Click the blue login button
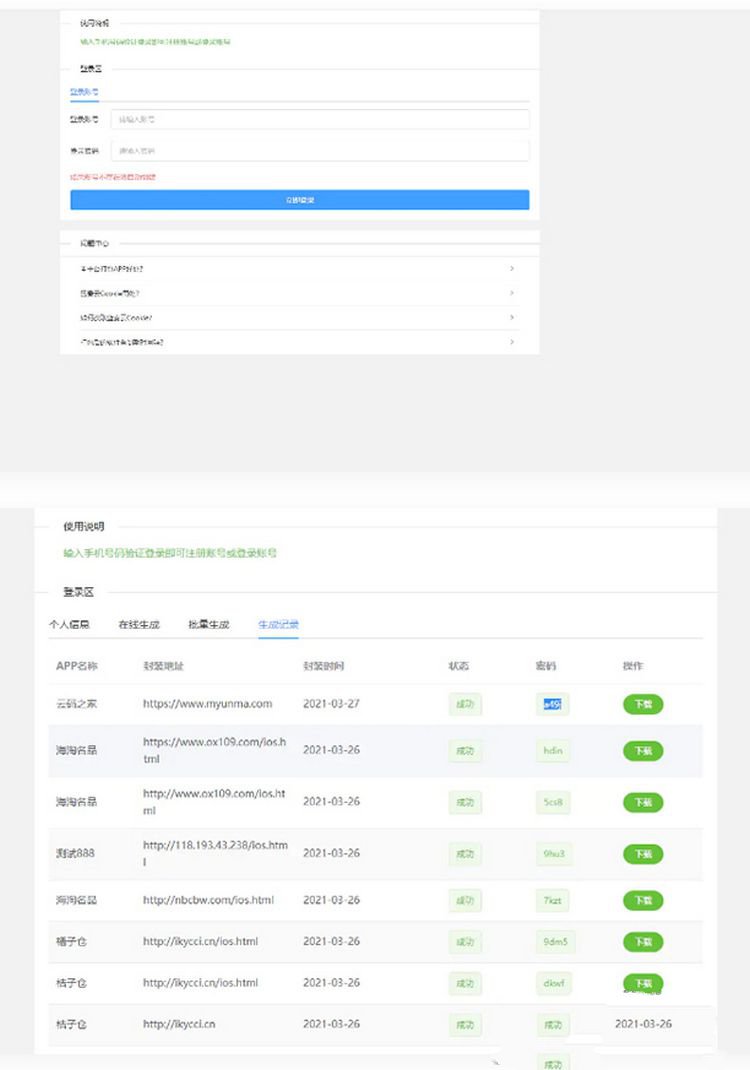This screenshot has height=1070, width=750. click(x=299, y=200)
